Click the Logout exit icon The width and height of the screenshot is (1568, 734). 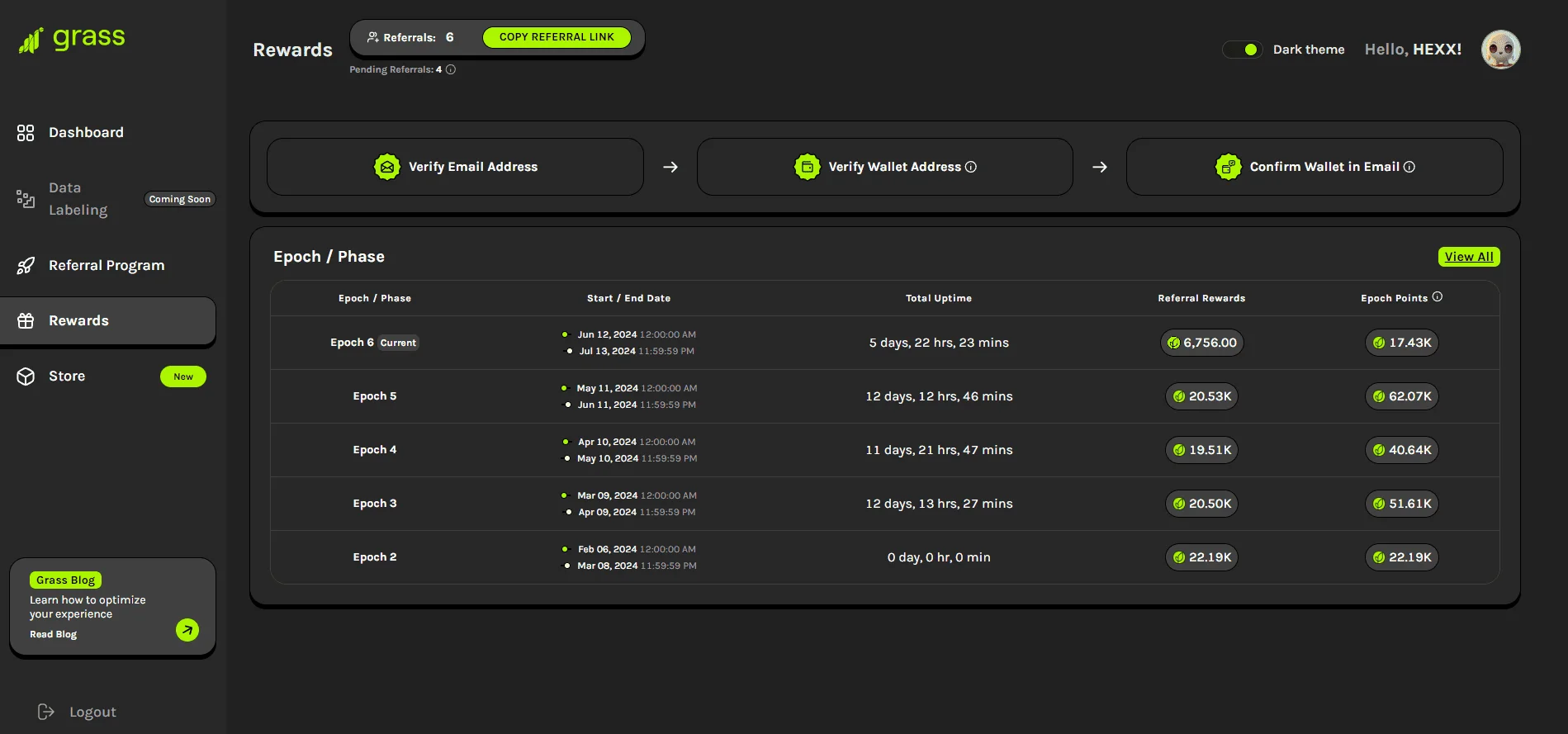click(x=46, y=712)
